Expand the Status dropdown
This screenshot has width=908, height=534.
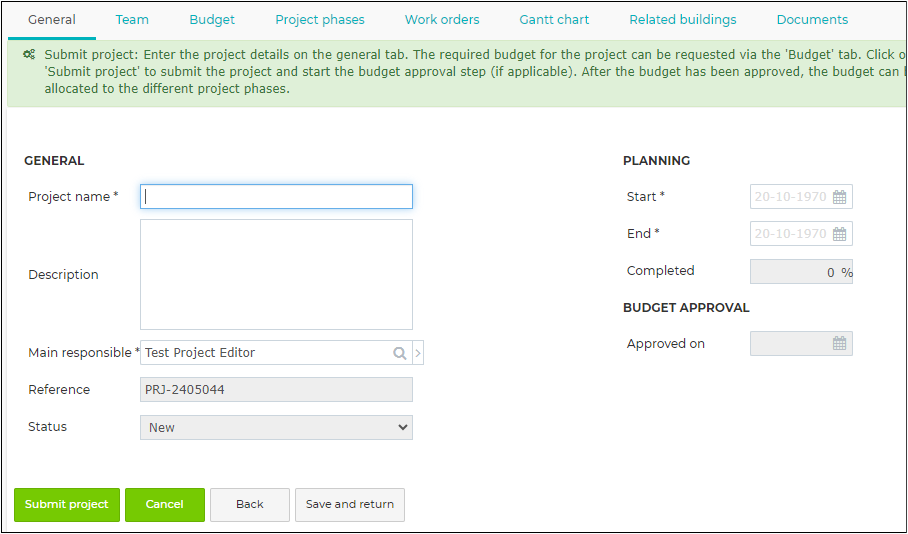[x=276, y=427]
